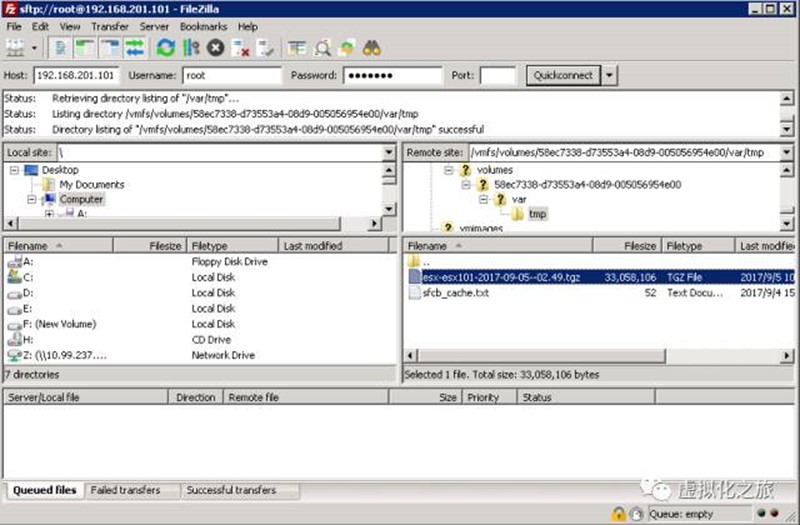Sort local list by Filename

[x=58, y=246]
